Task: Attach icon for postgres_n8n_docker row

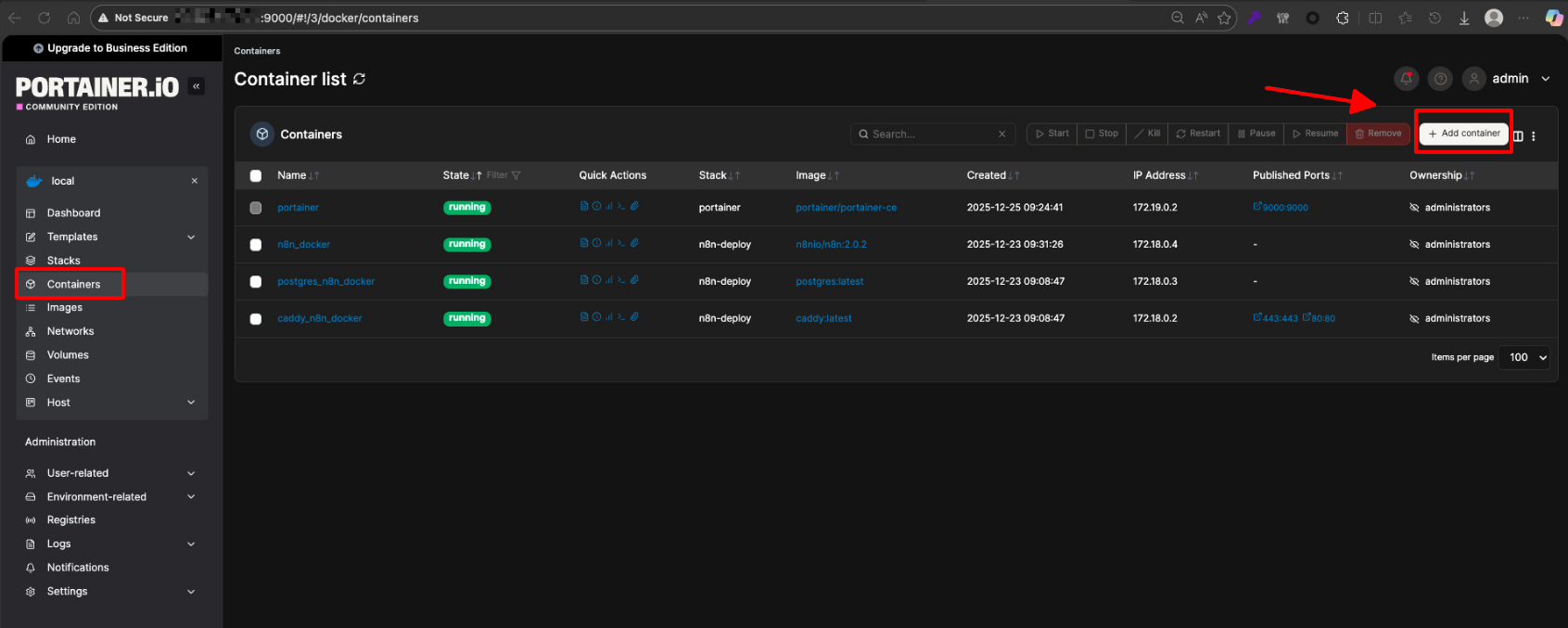Action: pyautogui.click(x=634, y=279)
